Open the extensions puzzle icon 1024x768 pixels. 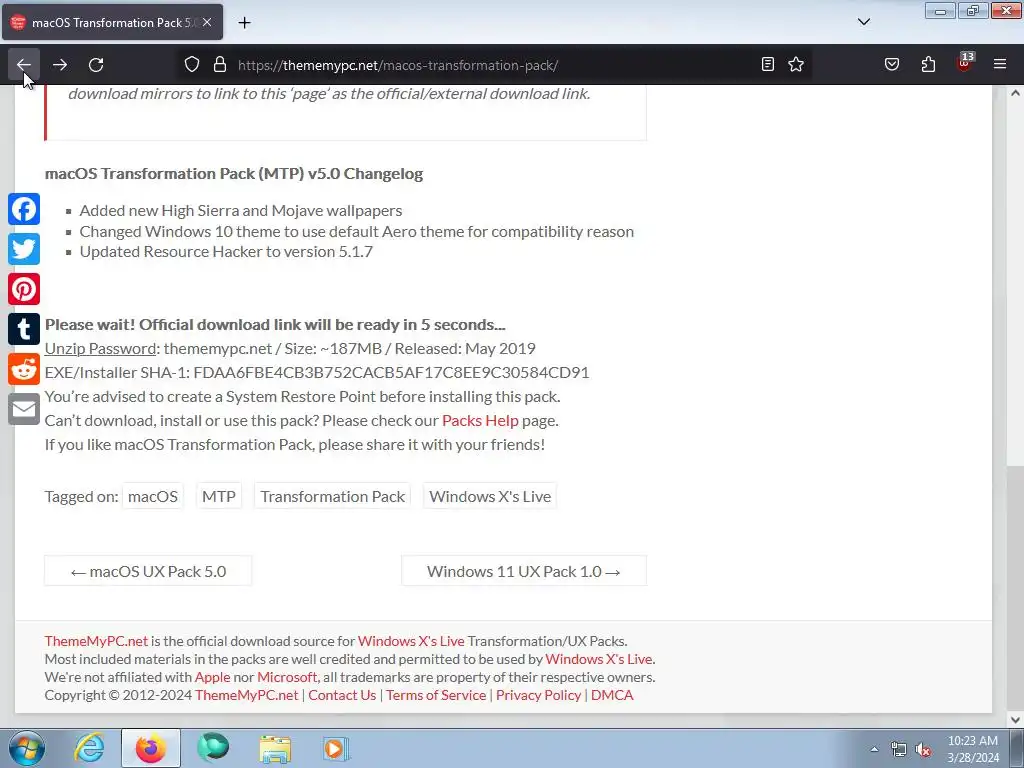tap(928, 65)
